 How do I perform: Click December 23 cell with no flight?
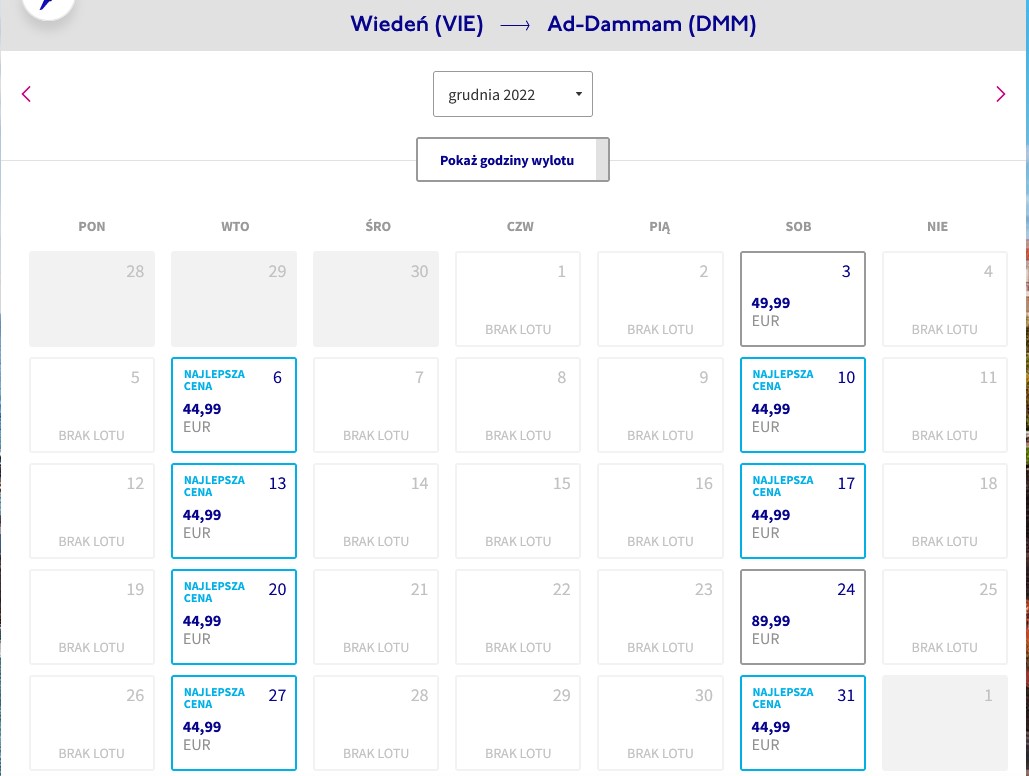pos(660,617)
